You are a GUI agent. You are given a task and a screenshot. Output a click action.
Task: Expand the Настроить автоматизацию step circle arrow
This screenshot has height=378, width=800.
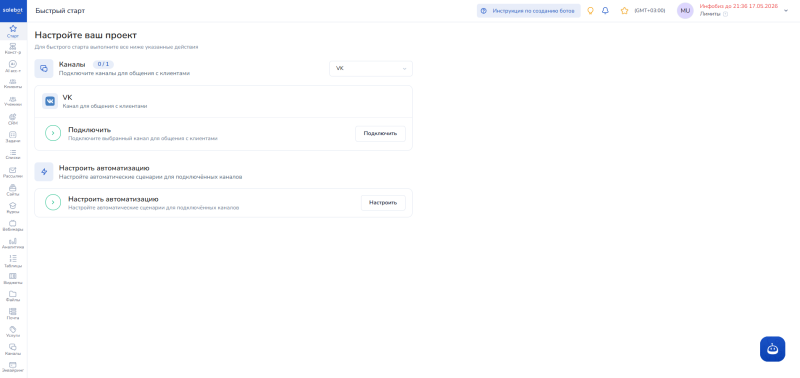(53, 203)
